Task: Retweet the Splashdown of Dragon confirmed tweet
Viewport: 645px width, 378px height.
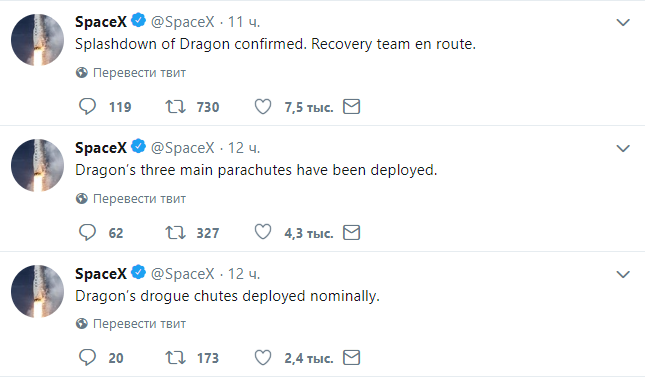Action: (176, 107)
